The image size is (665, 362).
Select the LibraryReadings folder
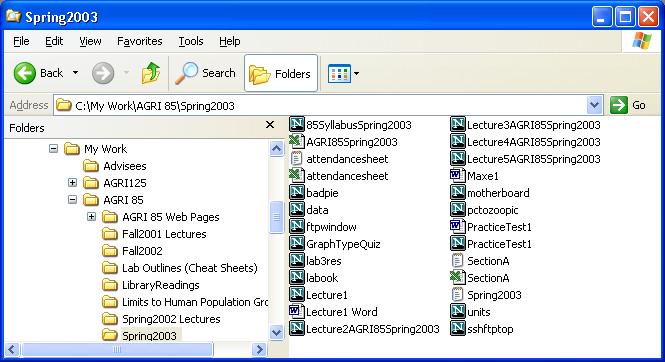151,285
